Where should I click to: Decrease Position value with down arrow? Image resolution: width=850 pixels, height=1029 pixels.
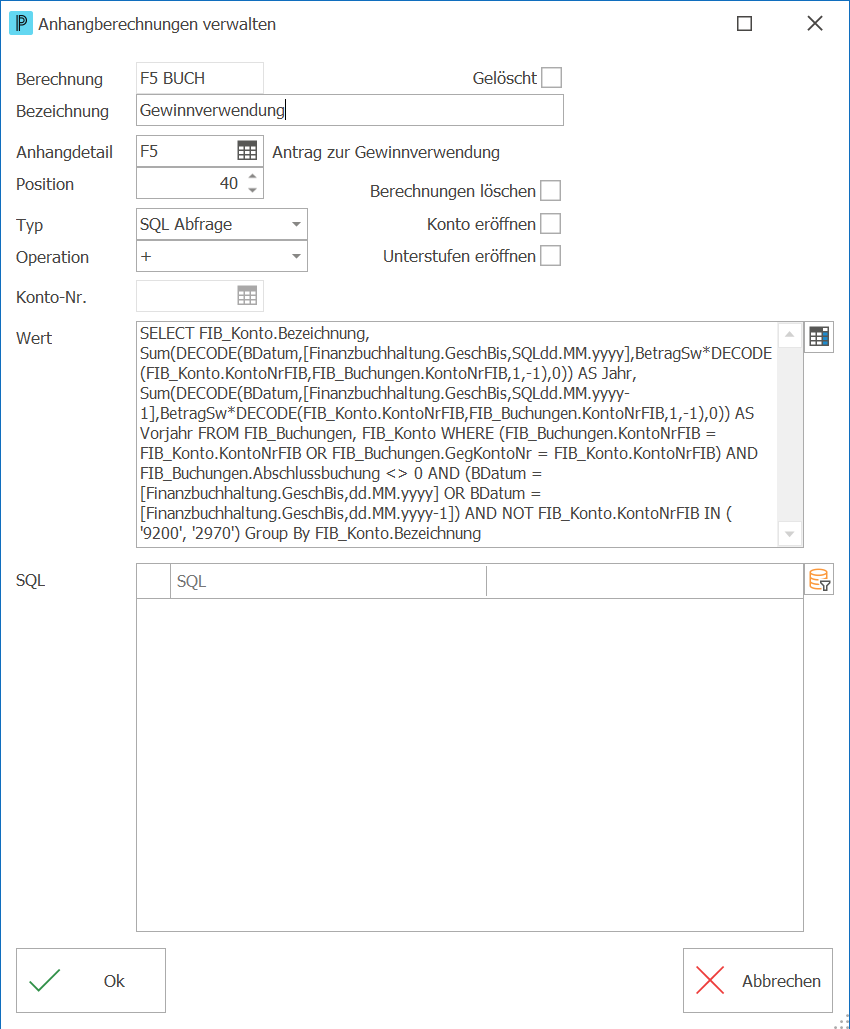(x=253, y=190)
